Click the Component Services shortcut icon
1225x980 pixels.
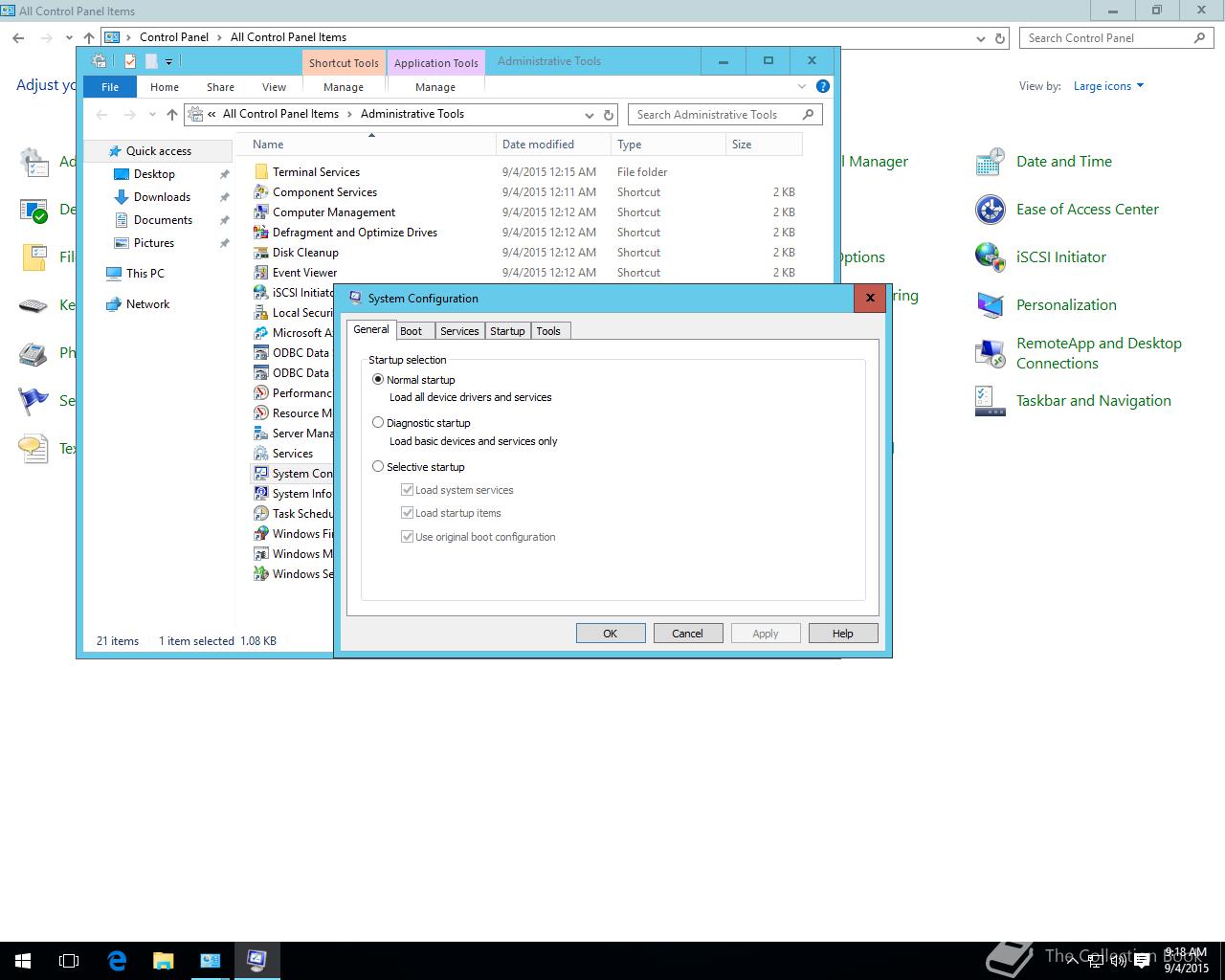pyautogui.click(x=260, y=192)
